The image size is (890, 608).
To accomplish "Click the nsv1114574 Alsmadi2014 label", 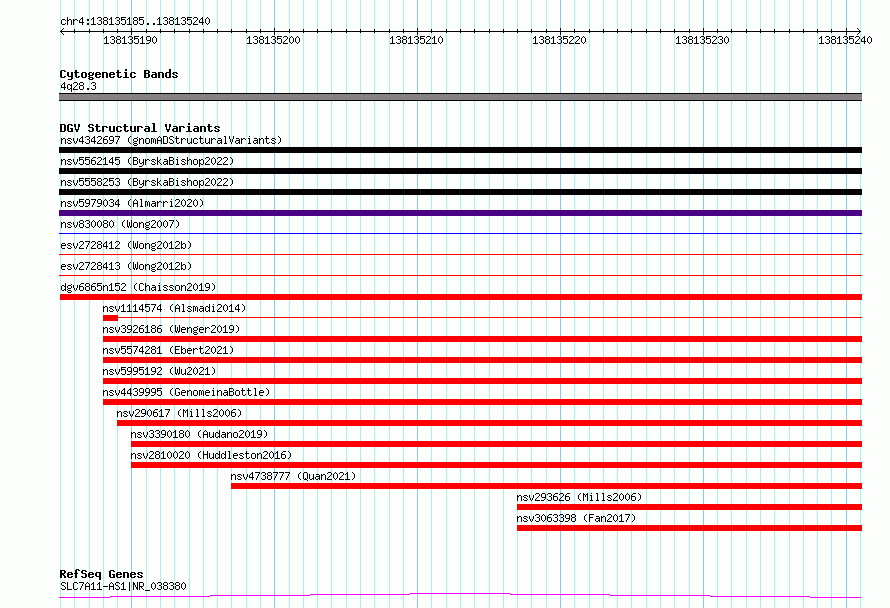I will tap(174, 308).
